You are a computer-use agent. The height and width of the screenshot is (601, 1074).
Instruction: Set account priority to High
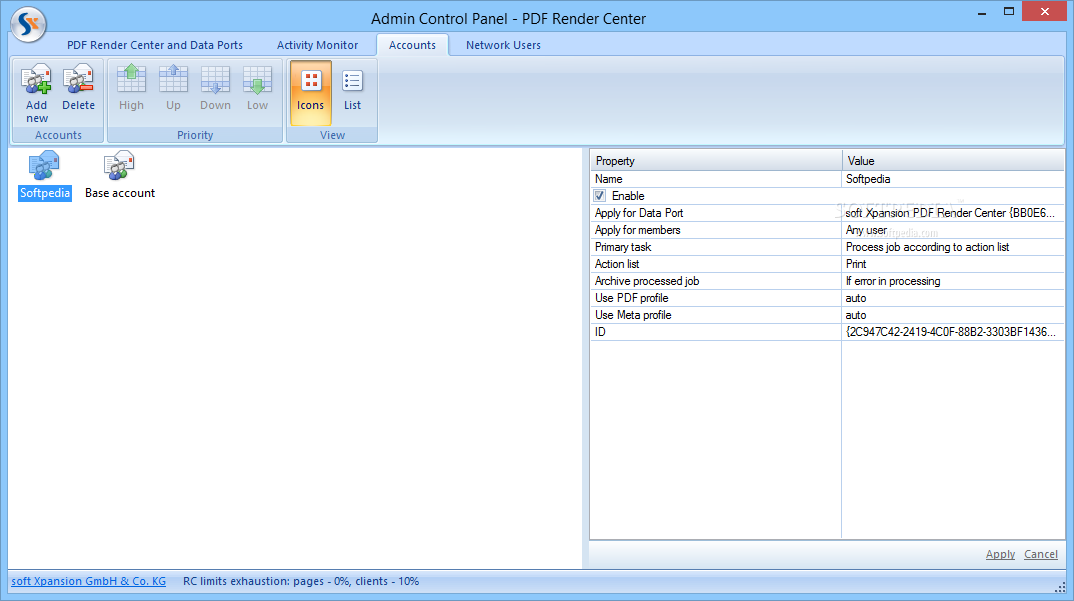point(132,88)
